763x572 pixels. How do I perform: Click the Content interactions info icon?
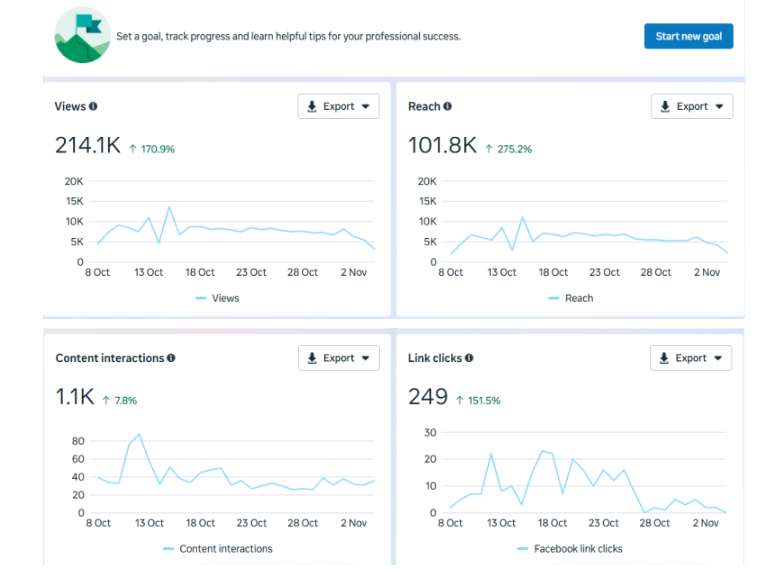pyautogui.click(x=171, y=358)
